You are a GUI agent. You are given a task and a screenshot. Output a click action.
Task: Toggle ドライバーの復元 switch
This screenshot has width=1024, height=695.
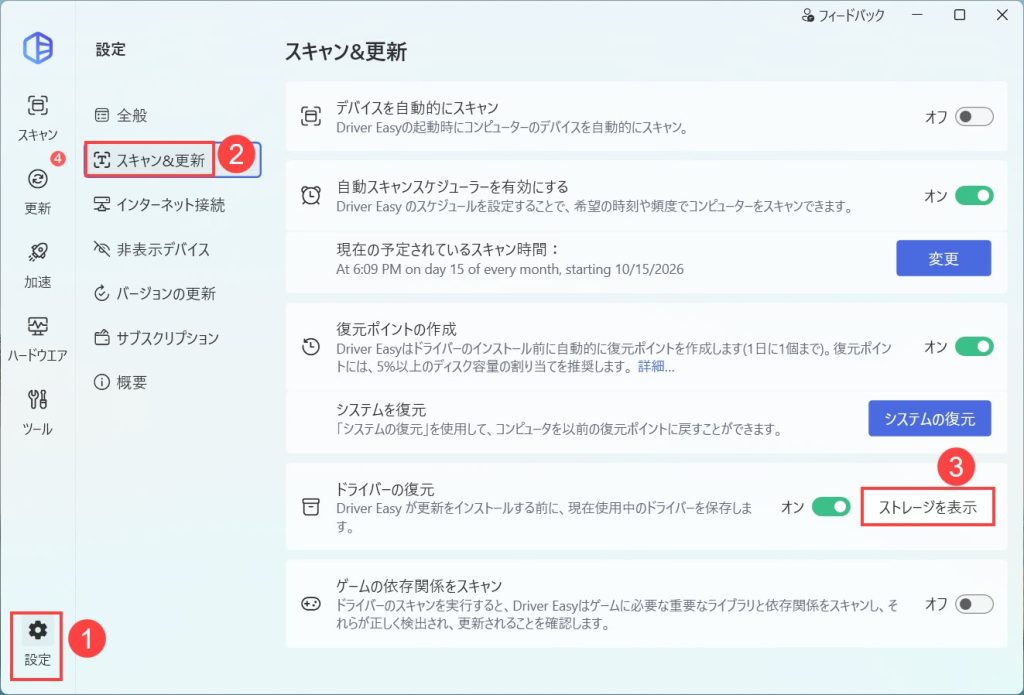831,507
